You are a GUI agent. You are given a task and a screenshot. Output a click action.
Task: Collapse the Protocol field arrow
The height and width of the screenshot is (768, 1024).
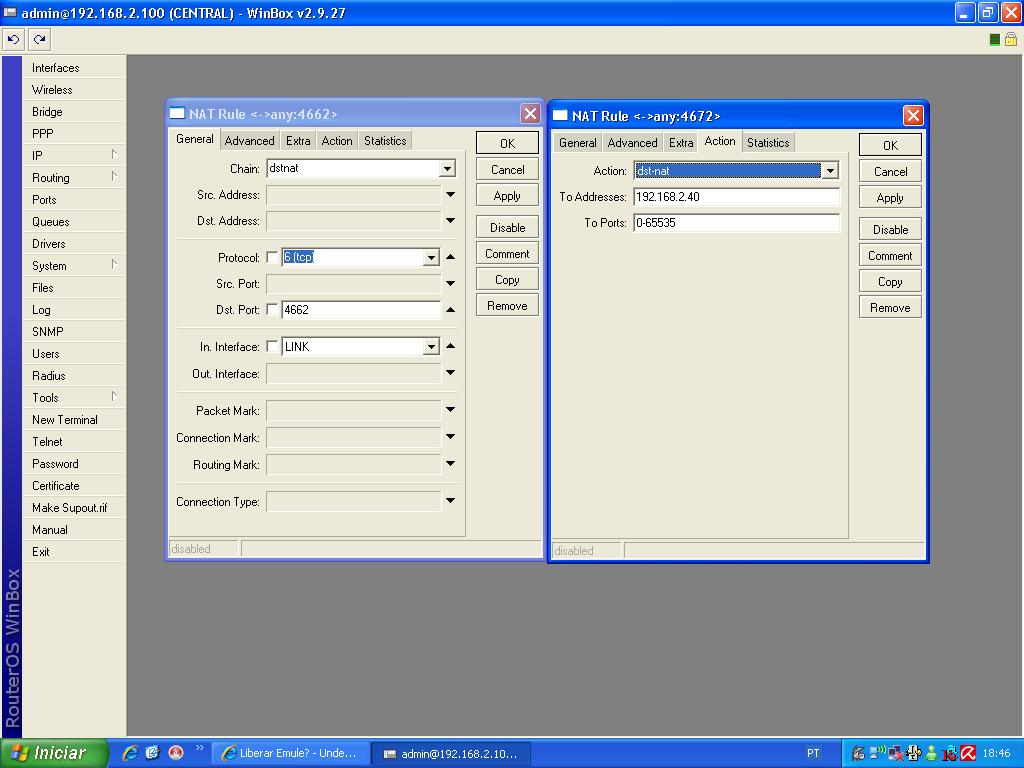coord(451,257)
